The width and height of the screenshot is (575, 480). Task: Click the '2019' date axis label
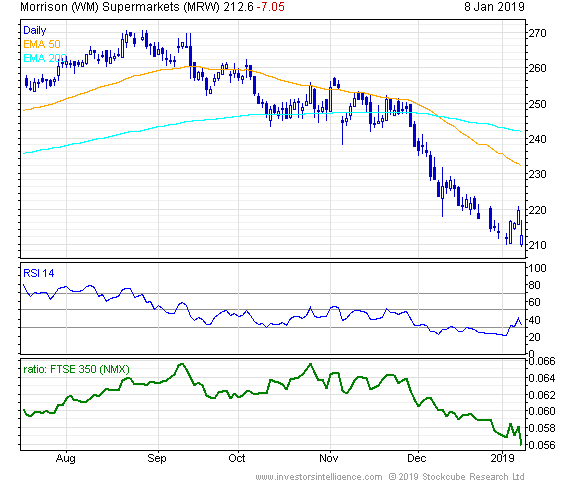click(x=503, y=458)
